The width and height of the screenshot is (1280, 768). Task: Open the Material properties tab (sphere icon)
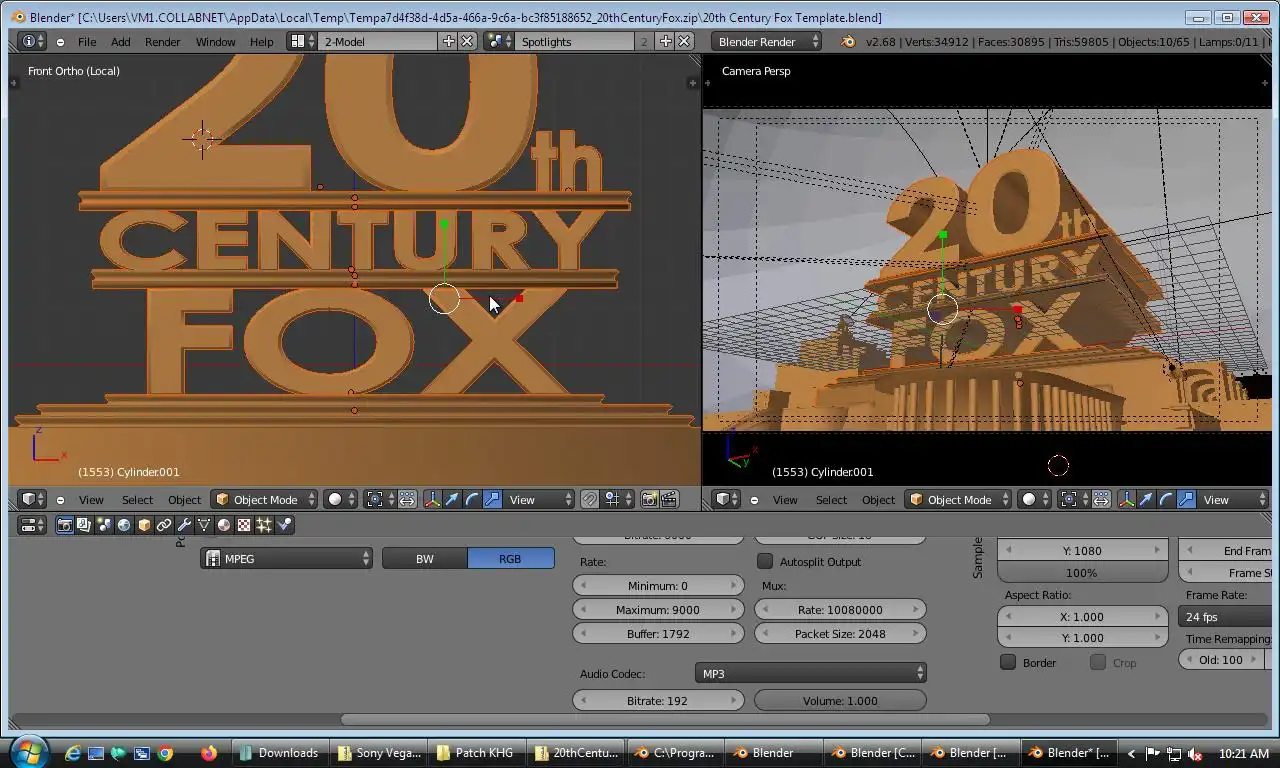click(224, 525)
